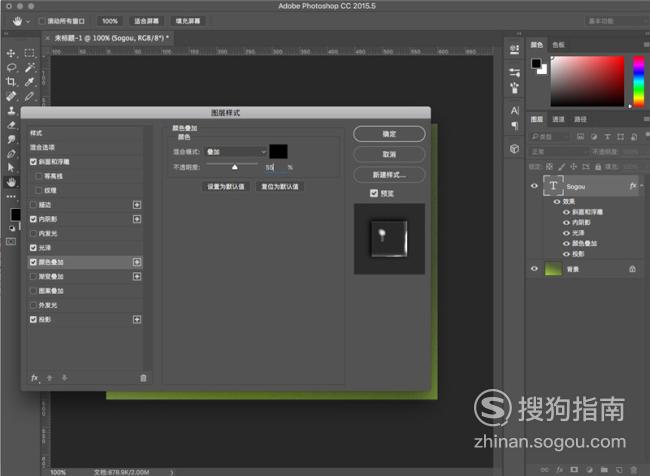Click the 复位为默认值 button
Viewport: 650px width, 476px height.
tap(280, 187)
